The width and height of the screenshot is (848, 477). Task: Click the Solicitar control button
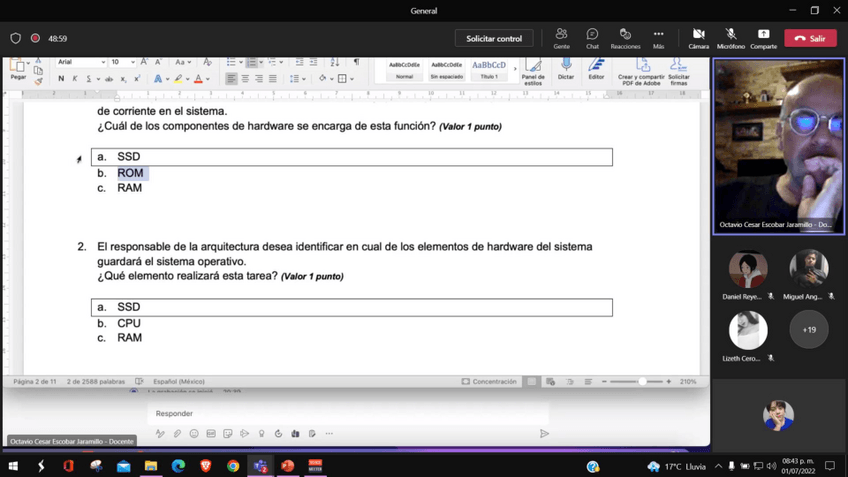(494, 38)
